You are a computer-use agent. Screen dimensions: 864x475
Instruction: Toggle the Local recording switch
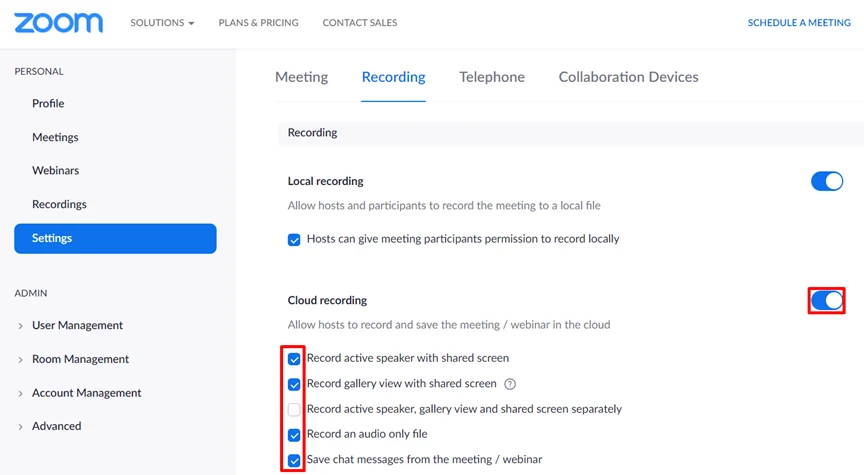coord(827,181)
